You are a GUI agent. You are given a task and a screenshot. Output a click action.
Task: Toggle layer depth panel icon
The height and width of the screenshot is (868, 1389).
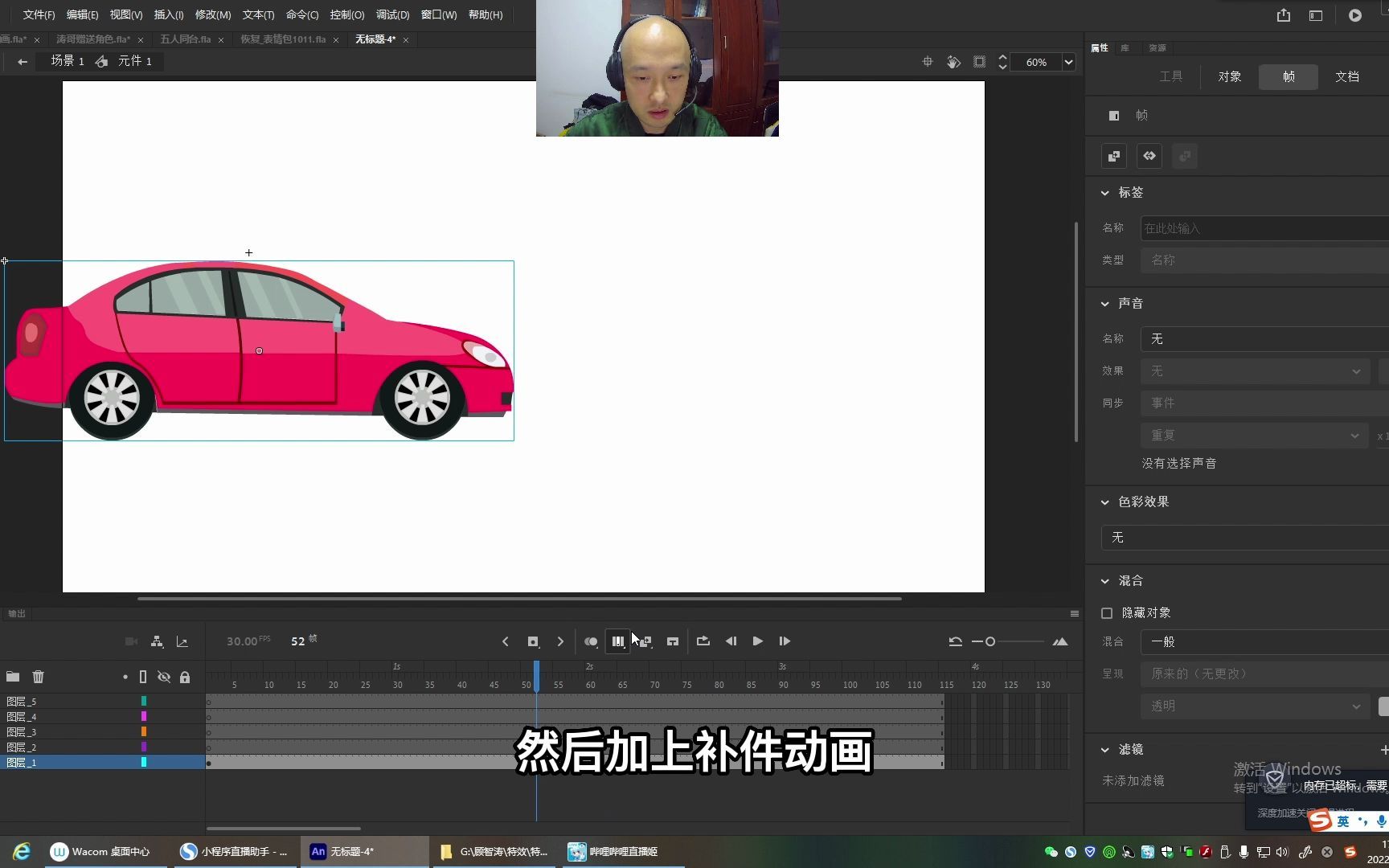(182, 641)
